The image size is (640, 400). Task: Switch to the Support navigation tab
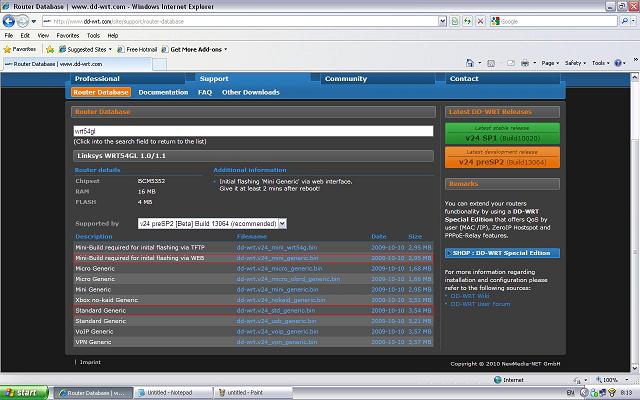tap(213, 78)
